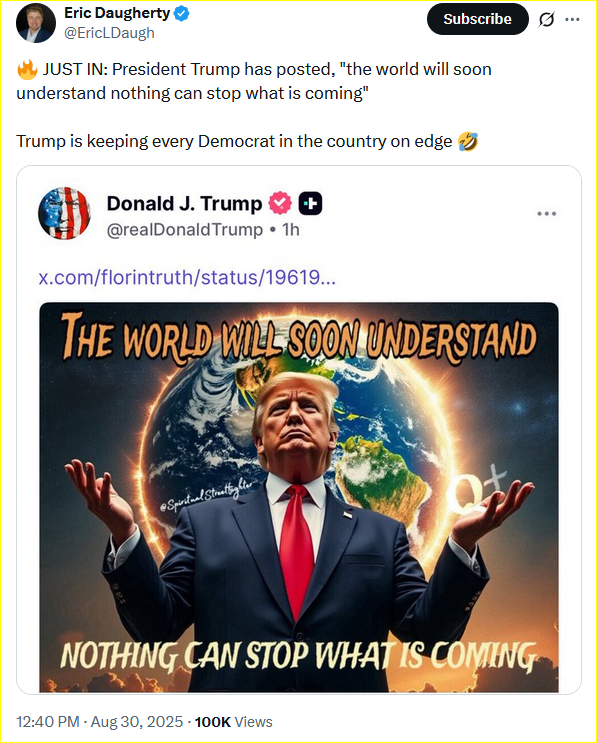597x743 pixels.
Task: Open the Eric Daugherty display name
Action: coord(117,13)
